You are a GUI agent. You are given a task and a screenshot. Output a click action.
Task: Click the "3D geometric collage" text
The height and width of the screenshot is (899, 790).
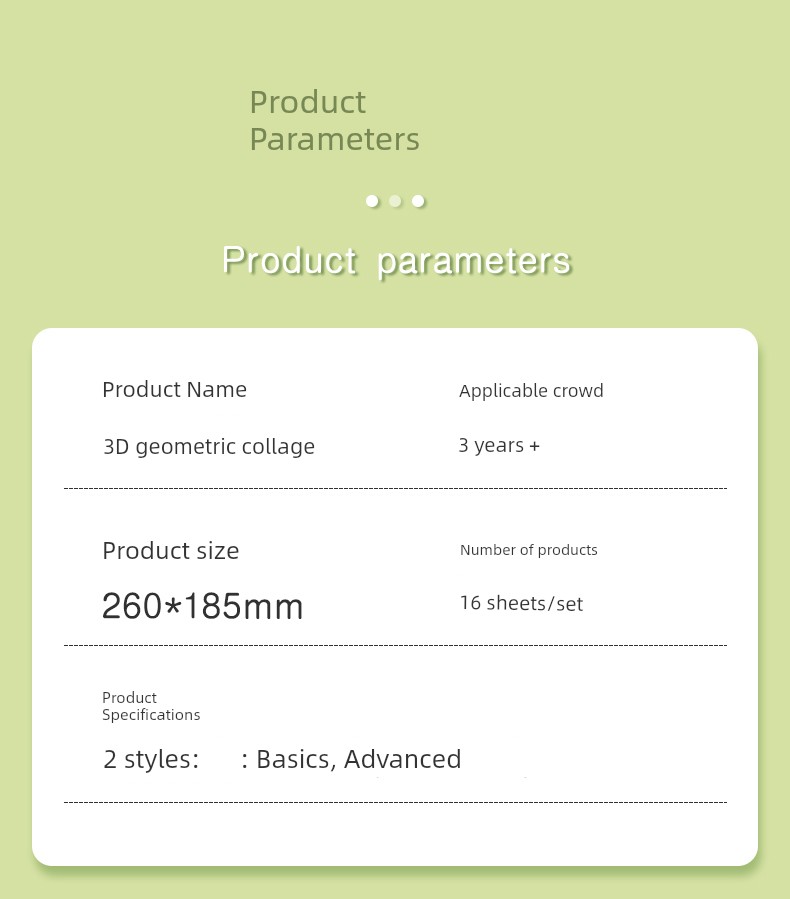(x=209, y=446)
